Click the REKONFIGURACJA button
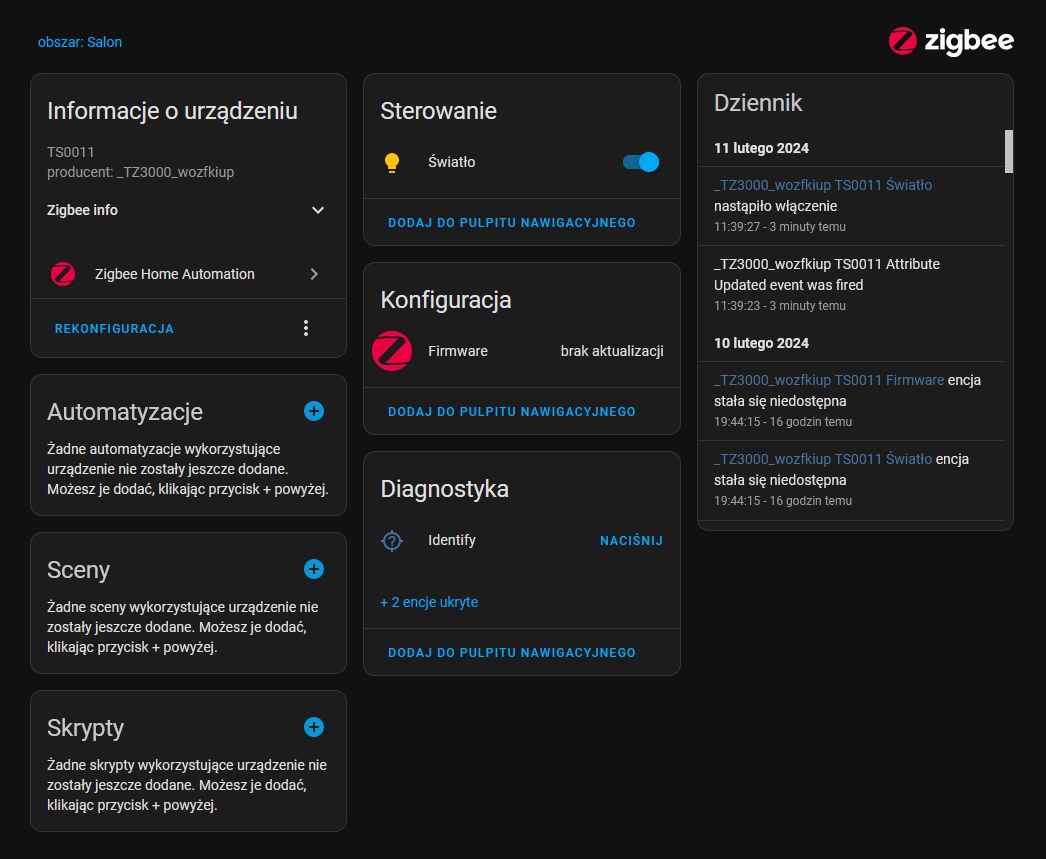The width and height of the screenshot is (1046, 859). click(x=114, y=329)
